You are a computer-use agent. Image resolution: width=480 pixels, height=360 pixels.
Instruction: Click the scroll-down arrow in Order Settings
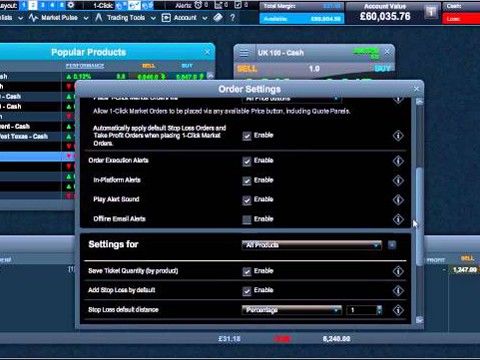click(x=420, y=320)
